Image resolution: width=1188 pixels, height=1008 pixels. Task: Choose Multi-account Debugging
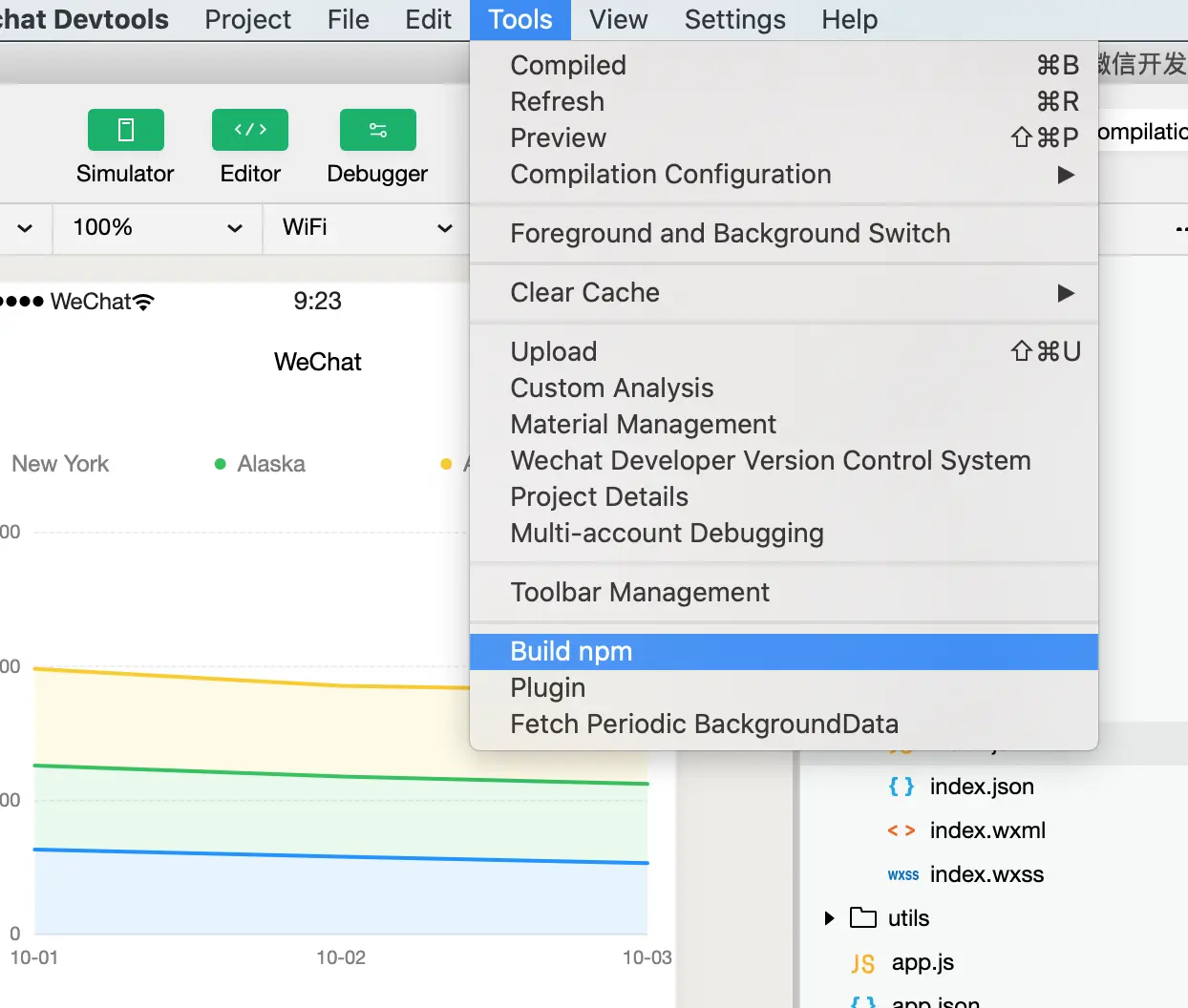click(784, 533)
